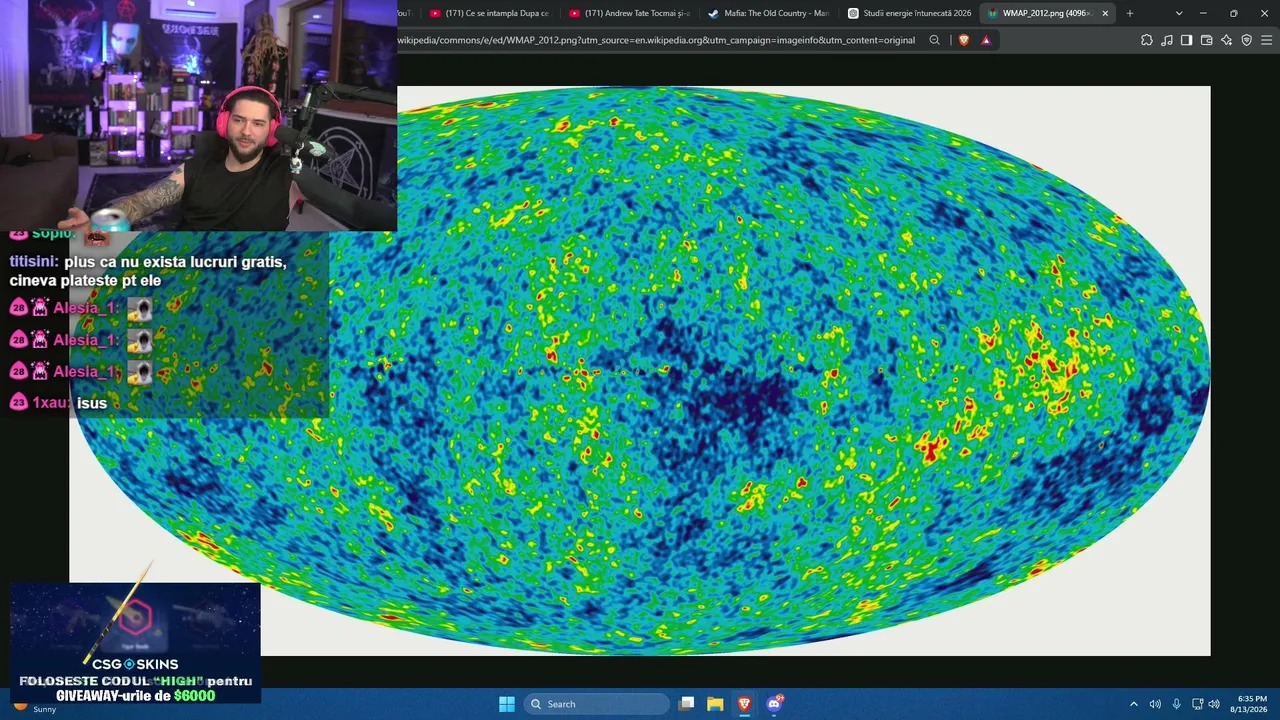Click the address bar URL field
Viewport: 1280px width, 720px height.
pos(656,40)
